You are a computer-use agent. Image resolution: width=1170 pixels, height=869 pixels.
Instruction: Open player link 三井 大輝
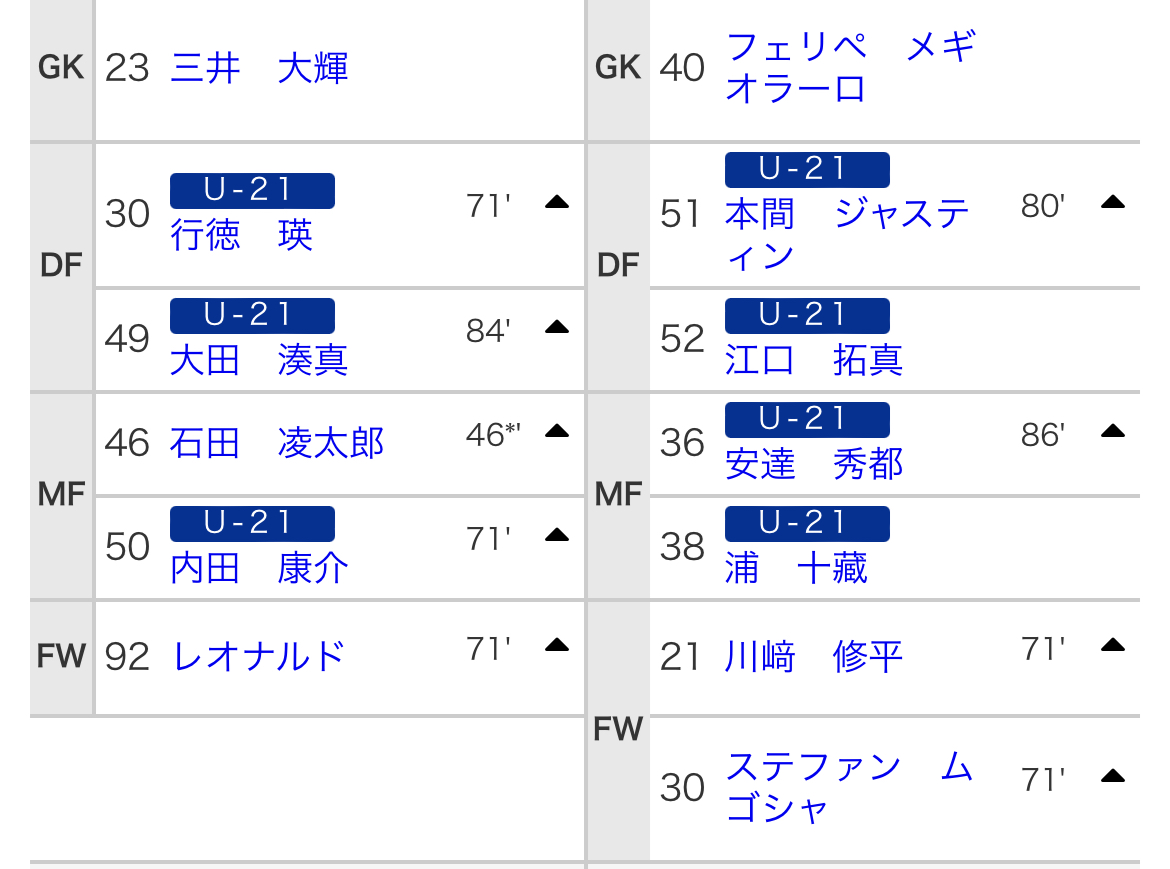point(259,68)
